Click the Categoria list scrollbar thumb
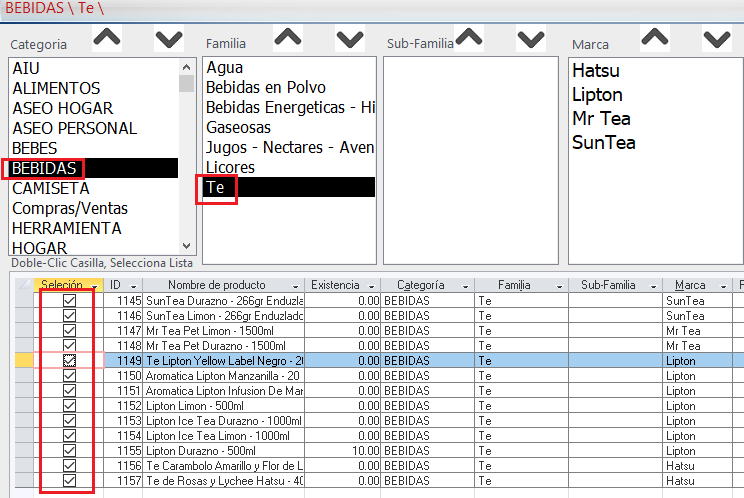 [x=186, y=83]
